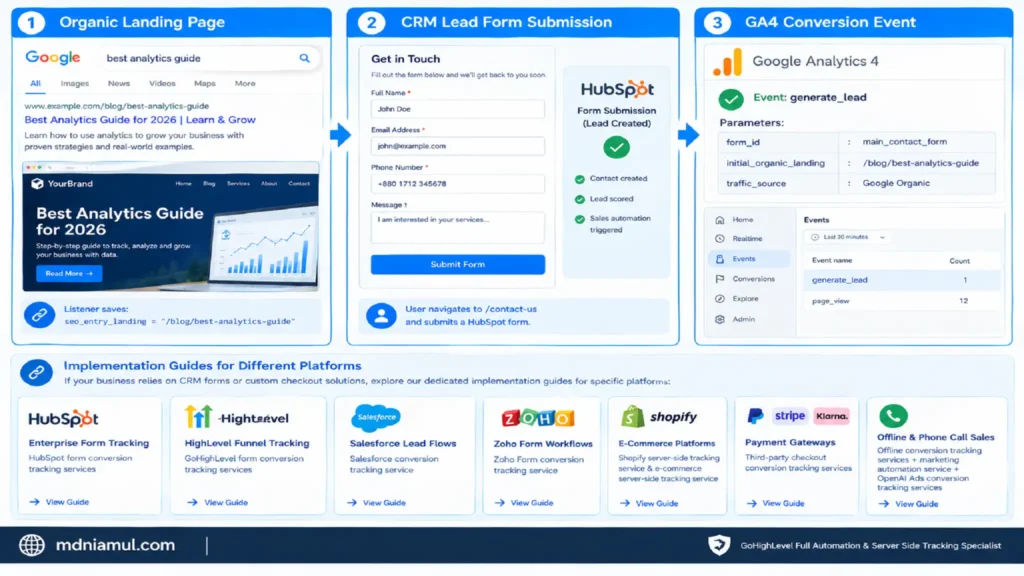Click the main_contact_form parameter value

(x=904, y=142)
